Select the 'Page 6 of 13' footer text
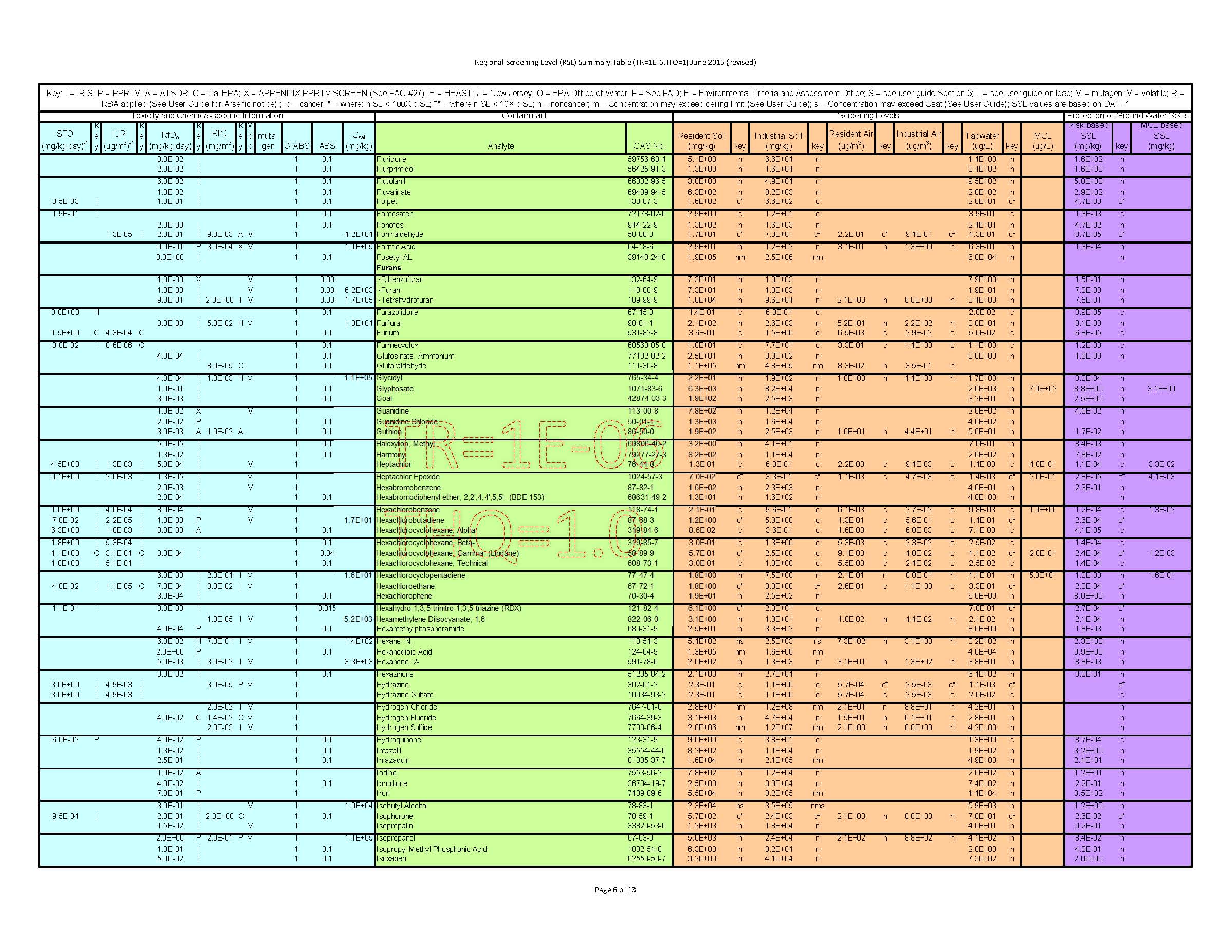The height and width of the screenshot is (952, 1232). tap(615, 889)
